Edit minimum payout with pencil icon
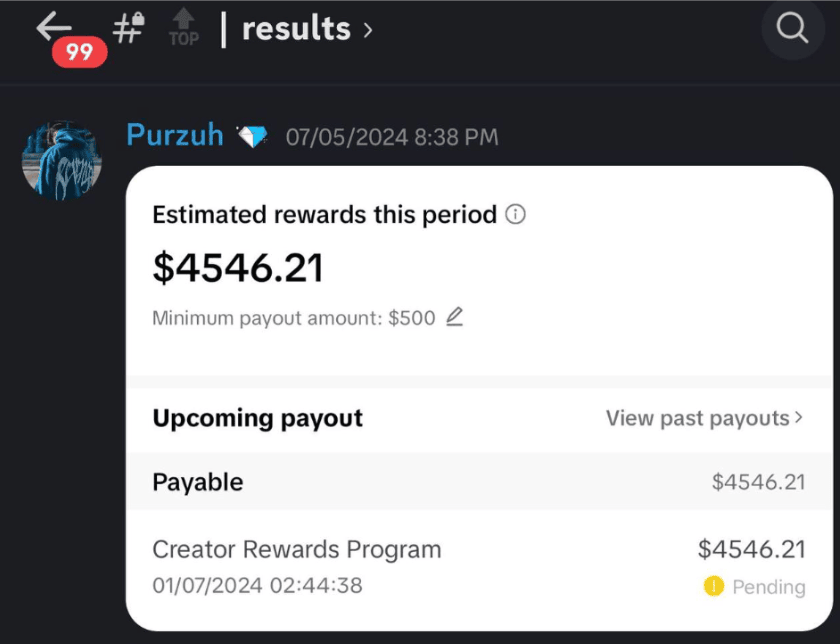The image size is (840, 644). click(x=454, y=317)
